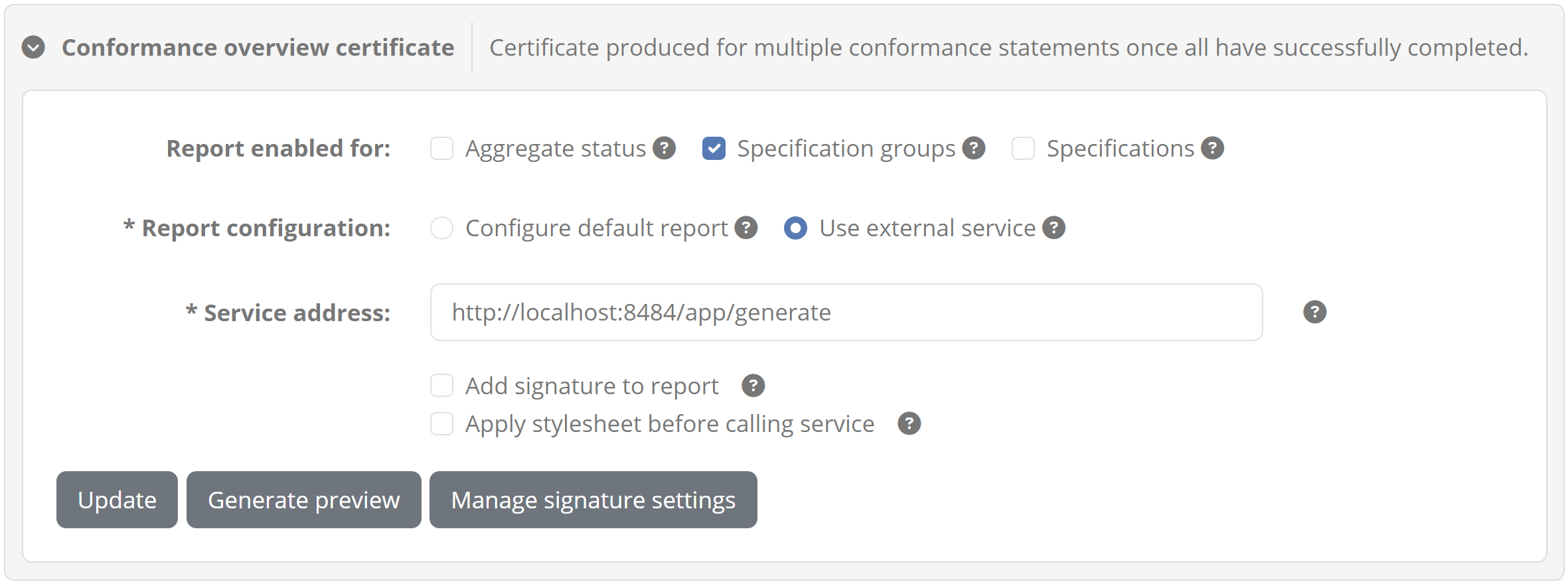The width and height of the screenshot is (1568, 584).
Task: Show help icon for Service address field
Action: point(1314,312)
